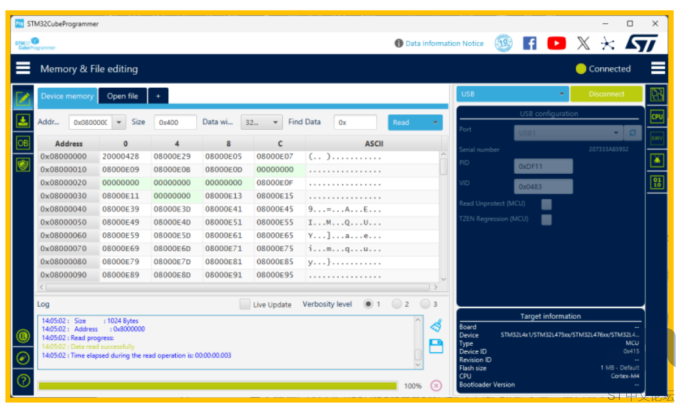The height and width of the screenshot is (411, 684).
Task: Open the help question mark icon
Action: (23, 380)
